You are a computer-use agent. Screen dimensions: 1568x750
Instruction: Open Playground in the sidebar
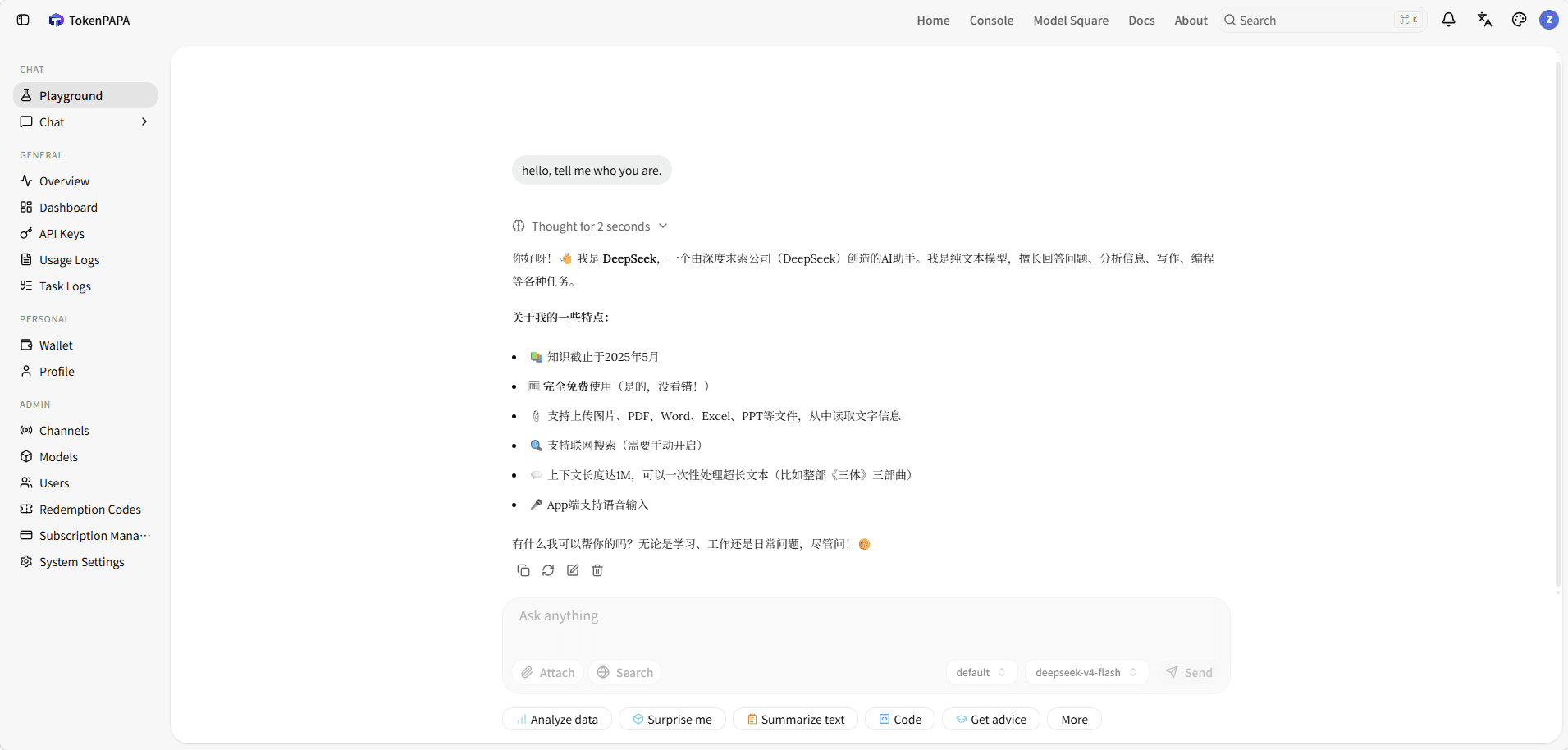(x=85, y=95)
